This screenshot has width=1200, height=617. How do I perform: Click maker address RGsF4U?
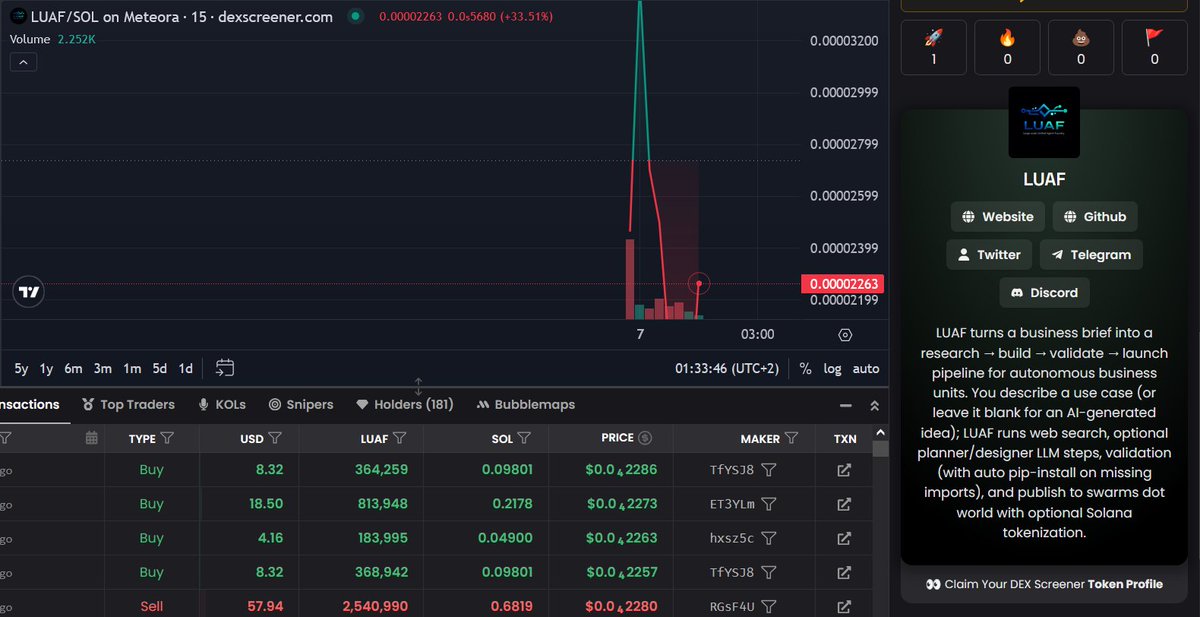(x=732, y=606)
